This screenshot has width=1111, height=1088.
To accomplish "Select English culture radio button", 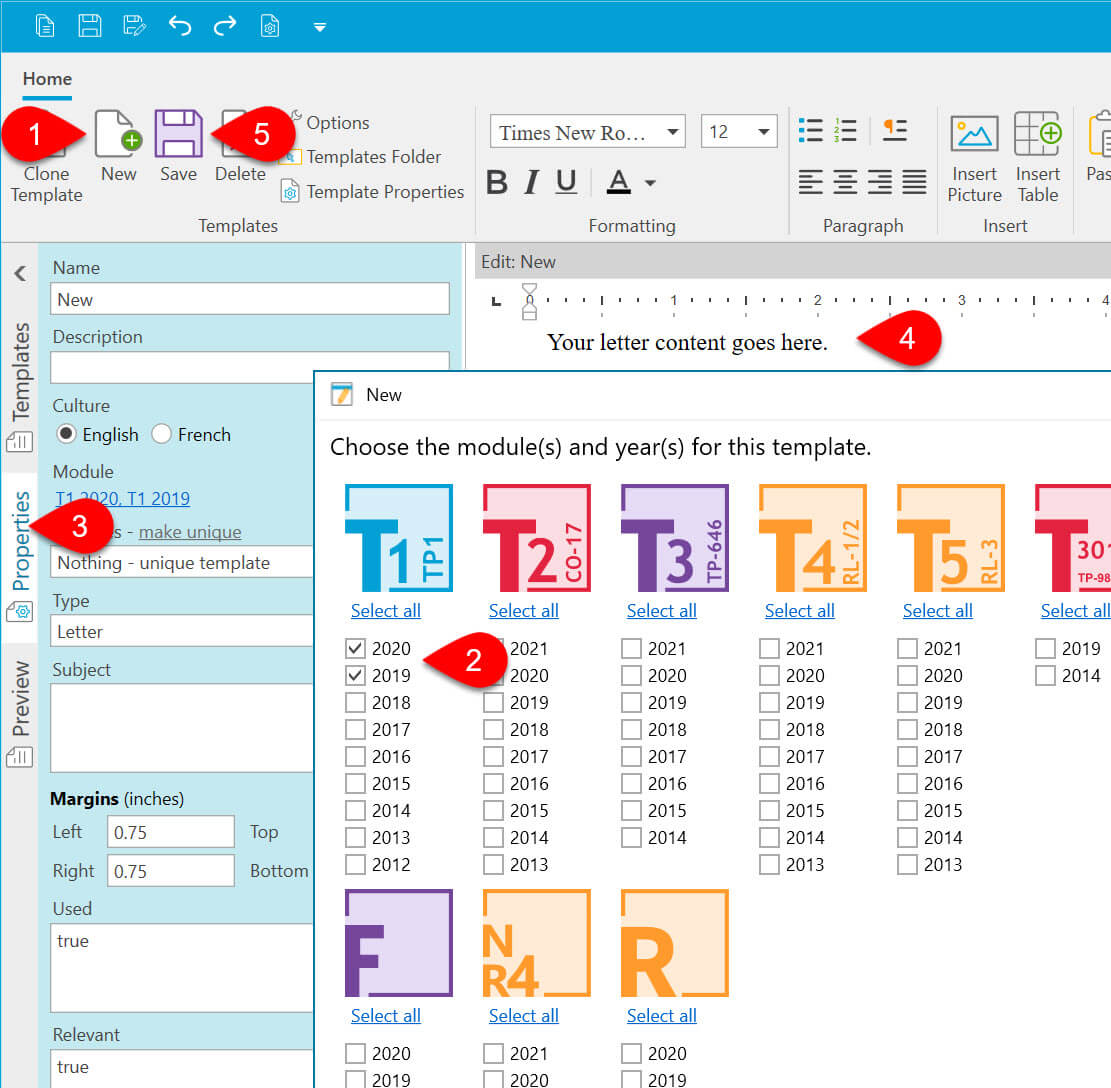I will tap(66, 434).
